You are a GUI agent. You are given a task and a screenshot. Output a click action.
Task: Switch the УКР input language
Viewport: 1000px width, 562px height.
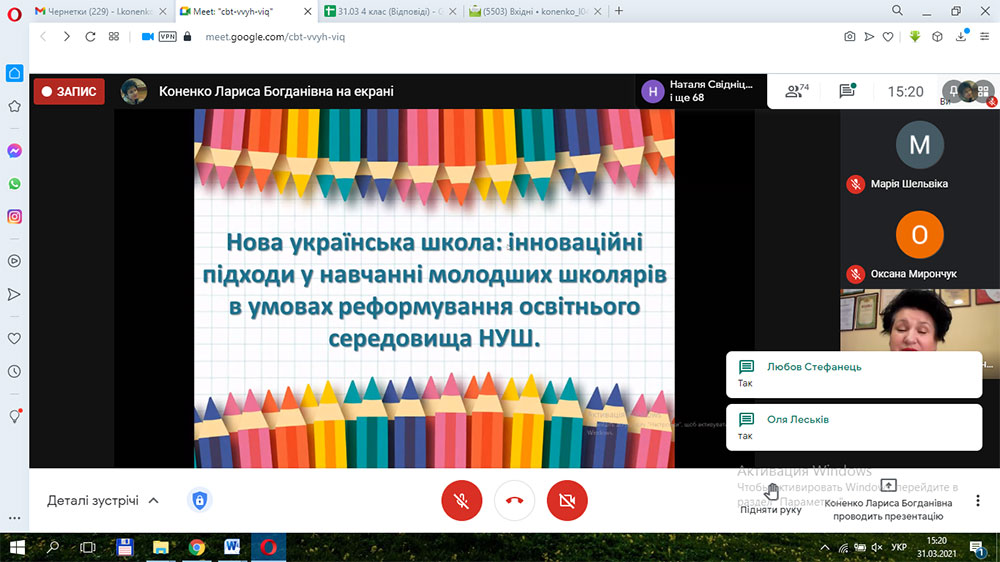[899, 547]
